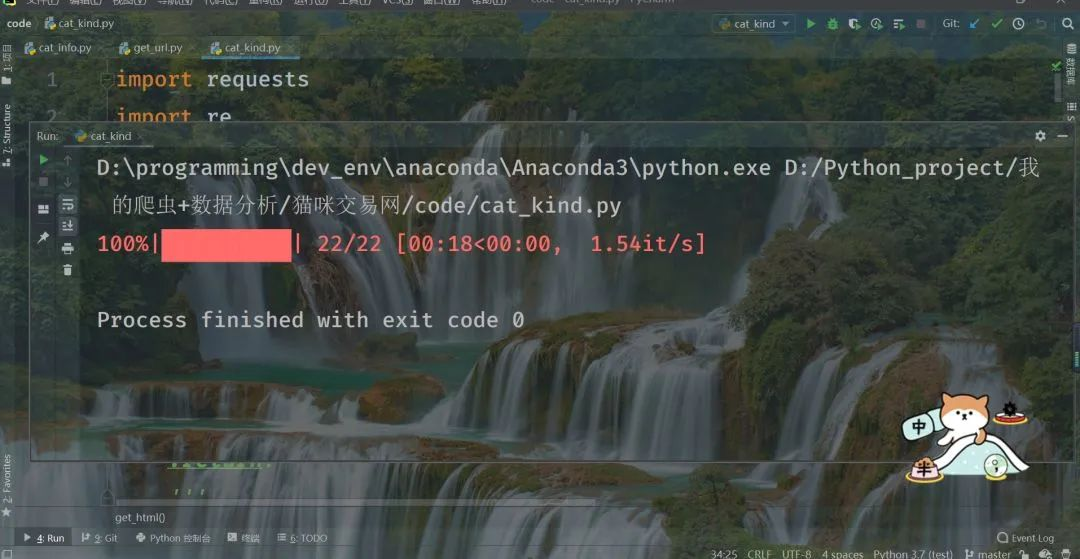Screen dimensions: 1080x559
Task: Click the print icon in Run panel
Action: click(68, 248)
